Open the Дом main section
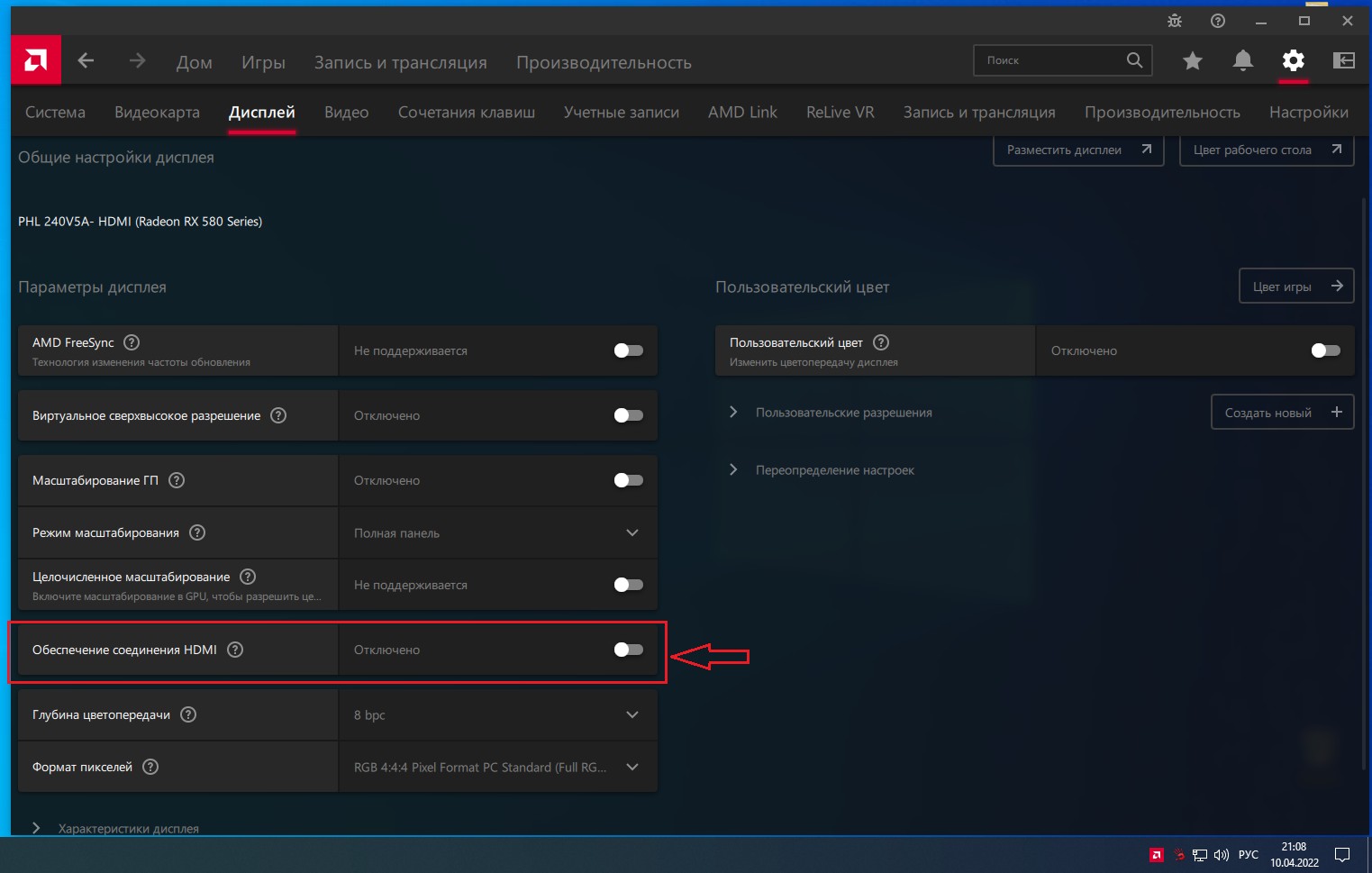The height and width of the screenshot is (873, 1372). point(195,62)
